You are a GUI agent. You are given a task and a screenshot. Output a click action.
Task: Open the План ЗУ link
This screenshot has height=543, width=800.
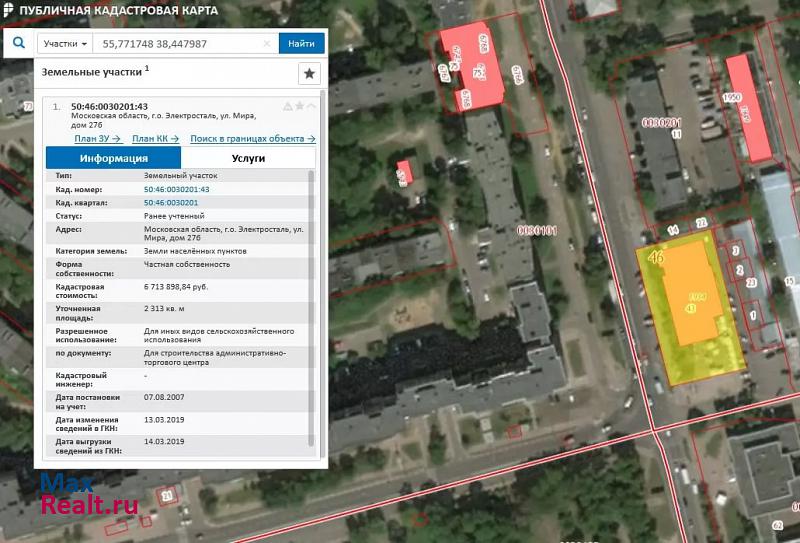(x=98, y=139)
